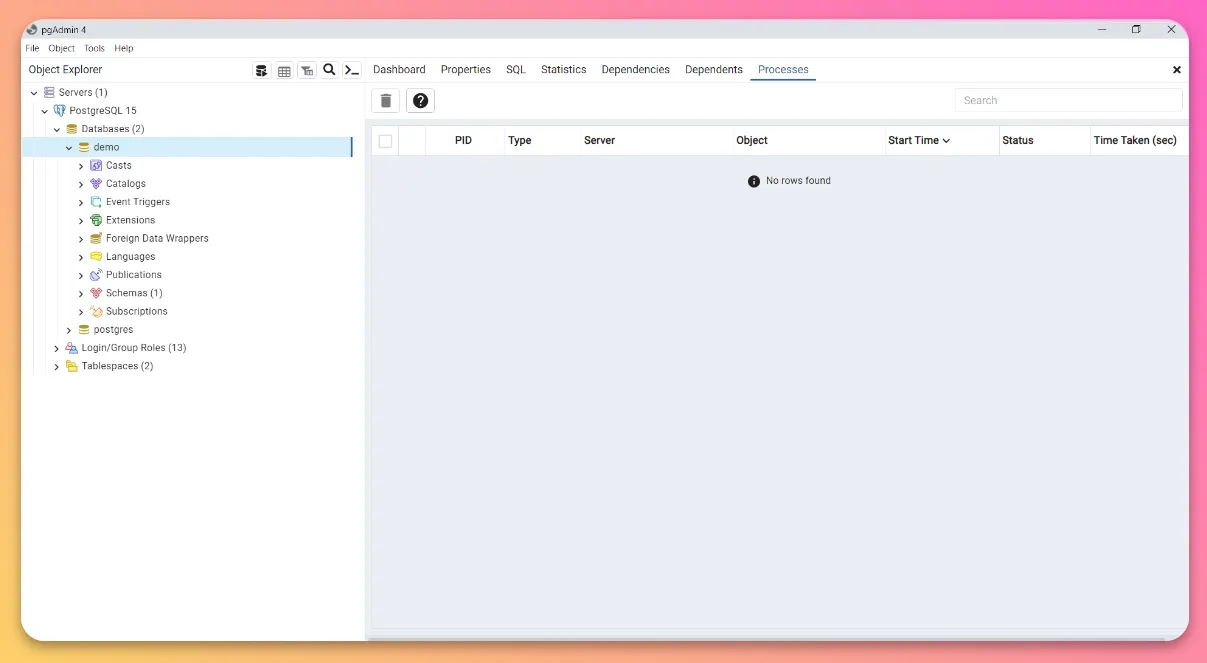
Task: Open the help question mark button
Action: [421, 100]
